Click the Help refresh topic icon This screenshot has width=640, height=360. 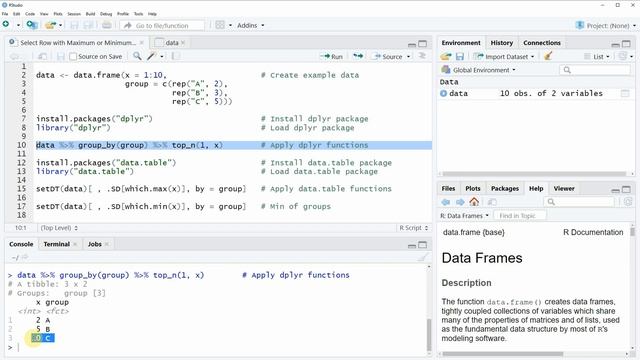(628, 202)
